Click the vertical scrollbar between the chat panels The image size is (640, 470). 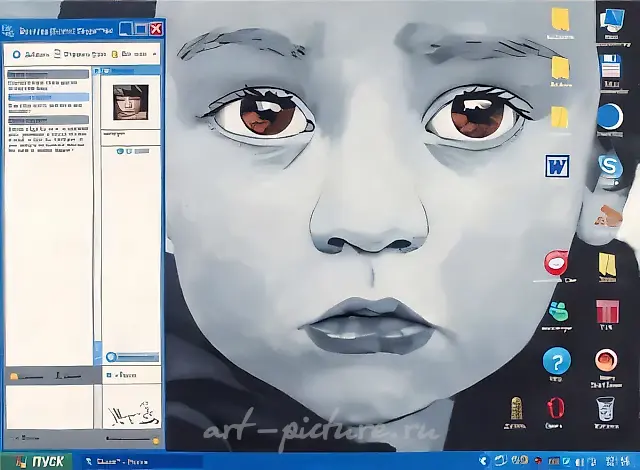click(x=97, y=216)
